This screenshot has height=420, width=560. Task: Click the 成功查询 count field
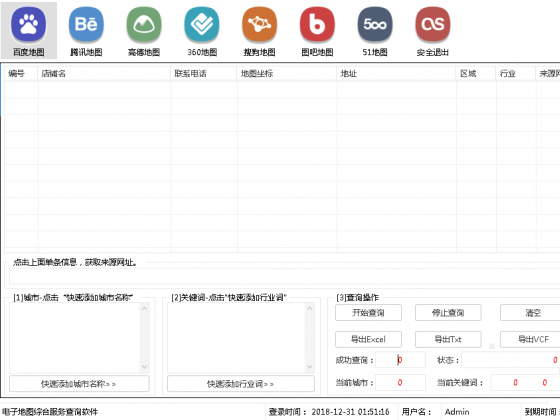pos(400,360)
